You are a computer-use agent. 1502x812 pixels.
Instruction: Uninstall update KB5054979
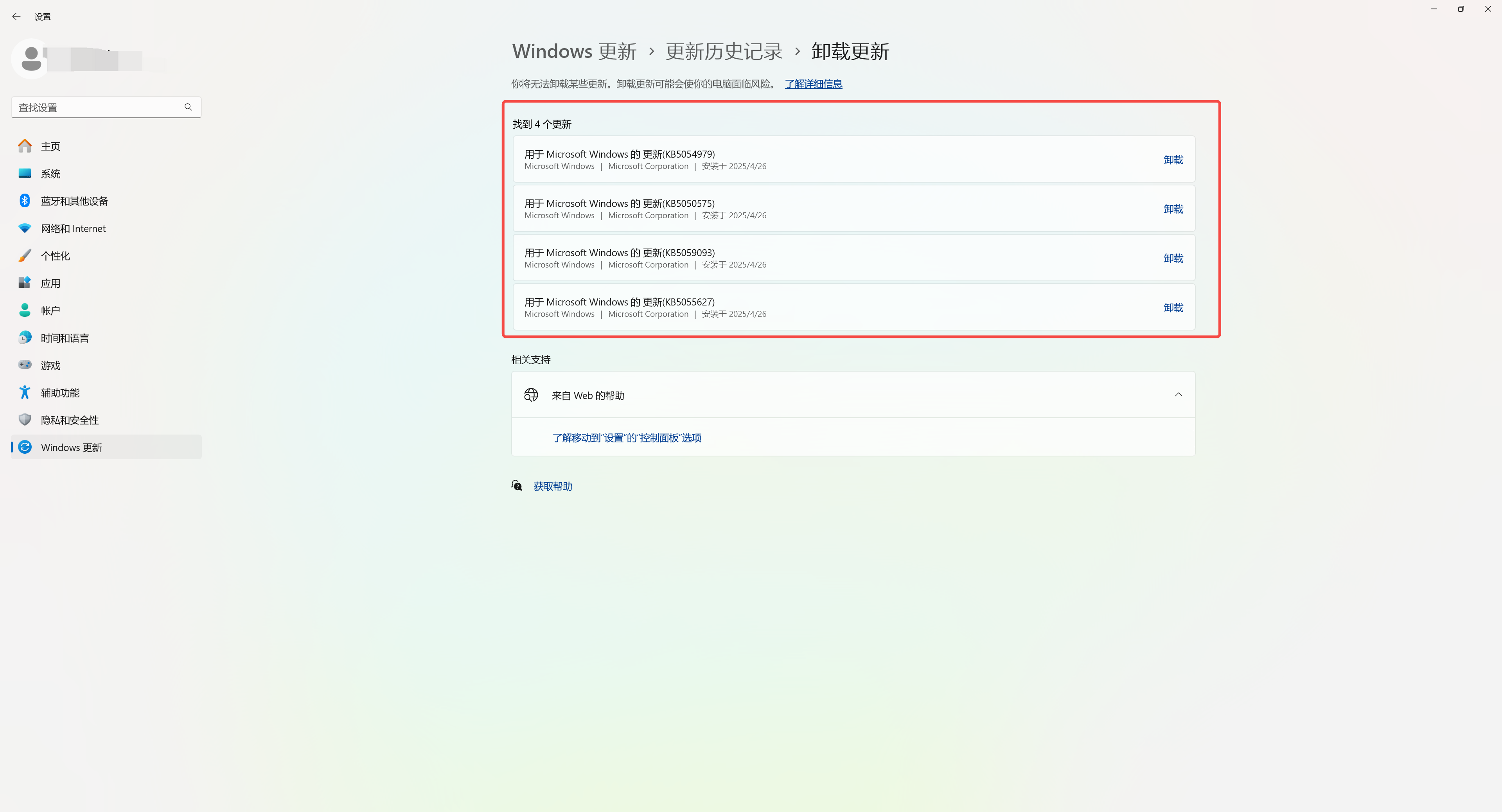1173,160
